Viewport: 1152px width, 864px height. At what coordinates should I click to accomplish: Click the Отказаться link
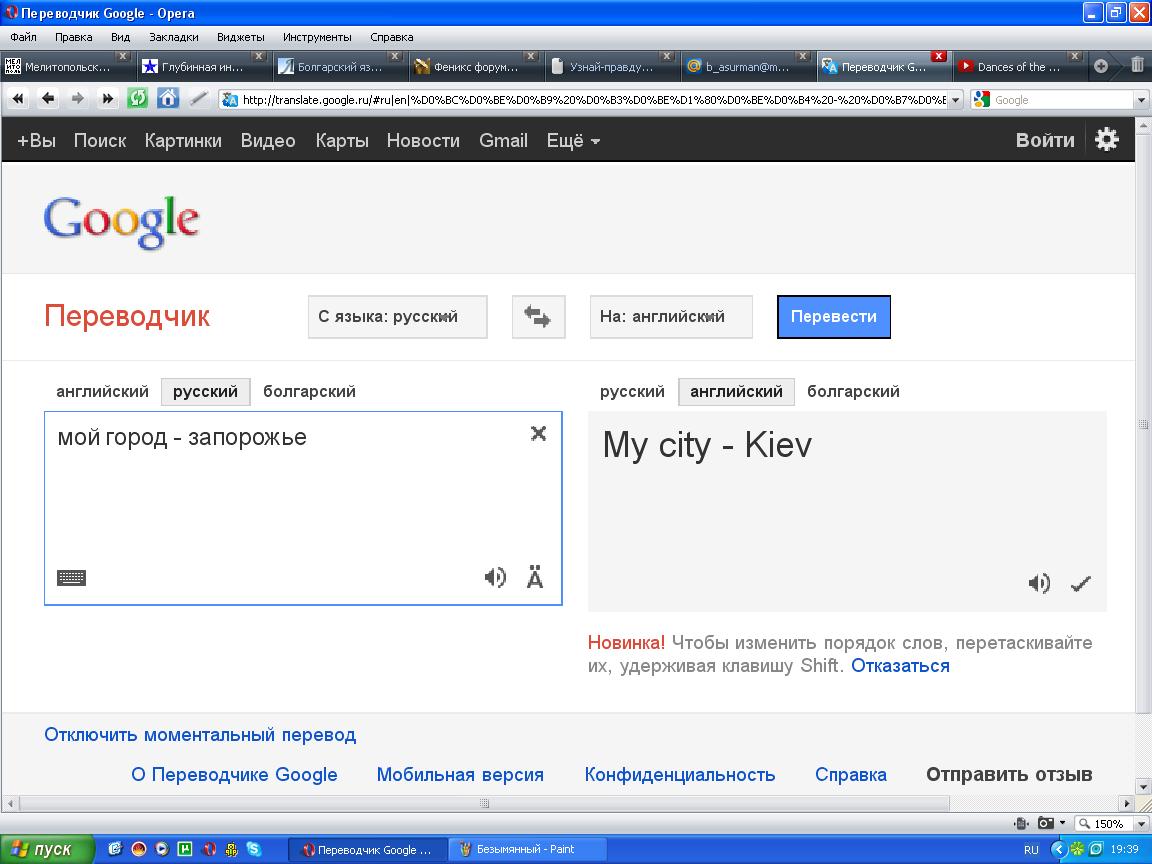(900, 666)
